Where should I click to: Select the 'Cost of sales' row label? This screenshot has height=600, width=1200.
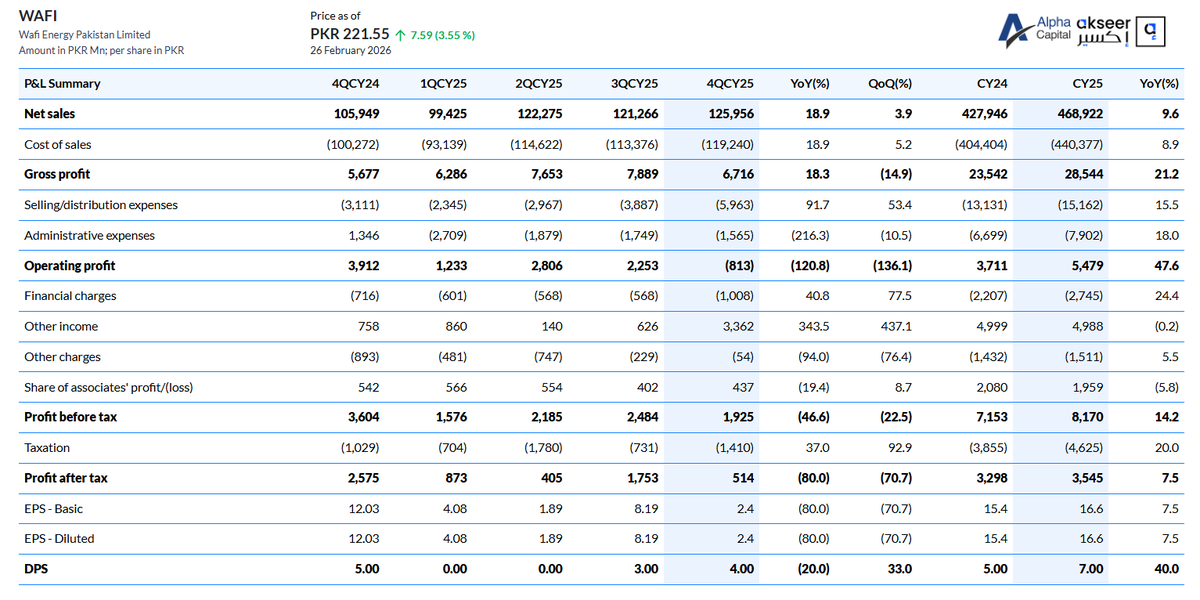(58, 145)
